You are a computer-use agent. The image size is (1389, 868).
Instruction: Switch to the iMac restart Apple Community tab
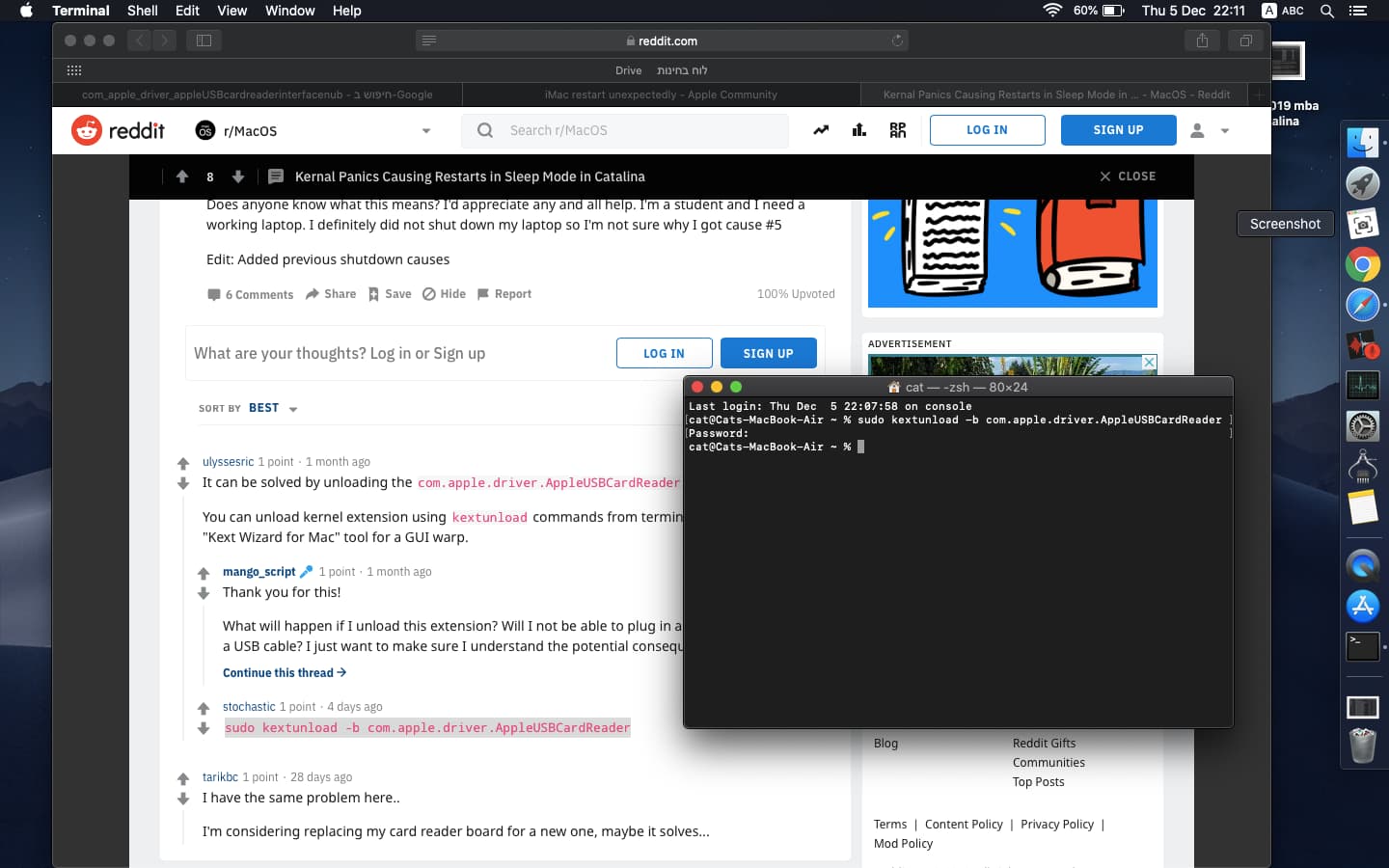(x=662, y=95)
